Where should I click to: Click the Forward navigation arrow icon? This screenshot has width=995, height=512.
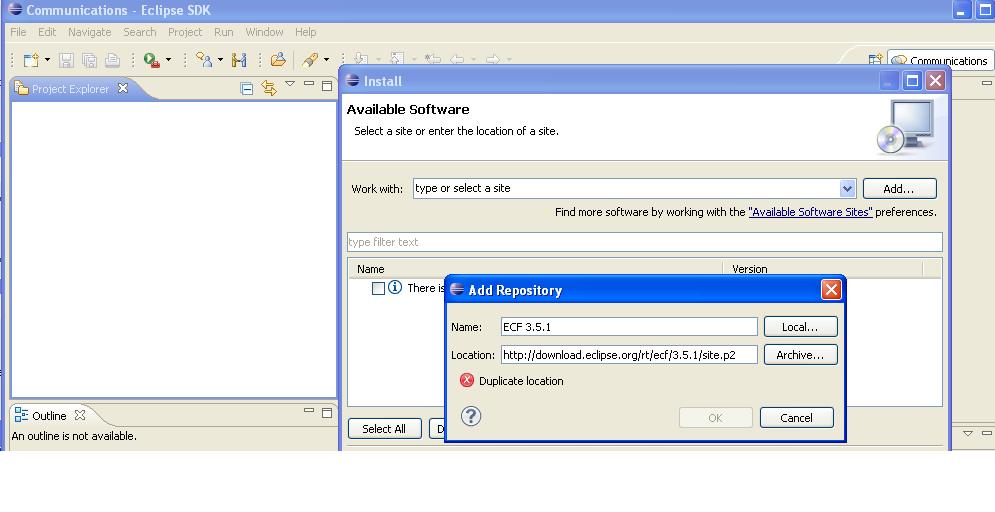pos(492,60)
